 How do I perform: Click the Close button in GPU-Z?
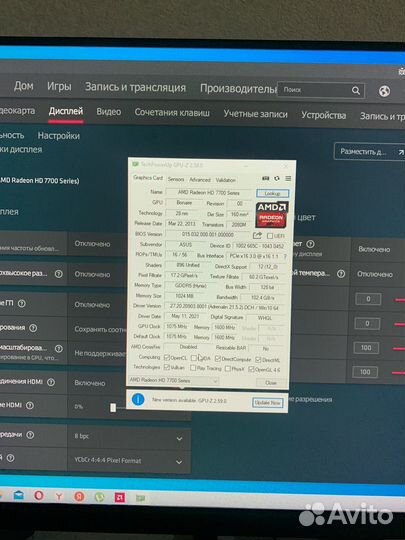click(x=271, y=382)
